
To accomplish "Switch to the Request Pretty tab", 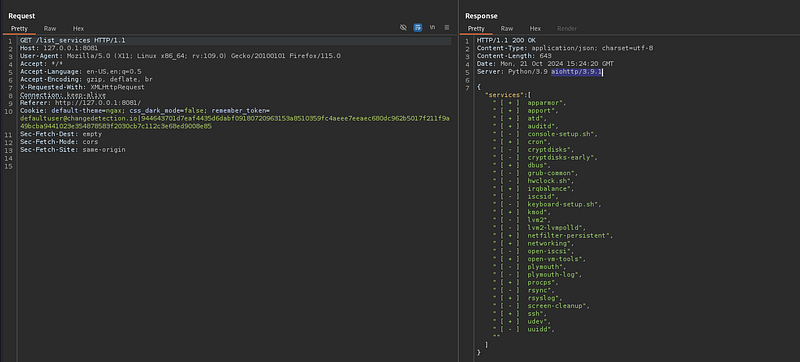I will (x=19, y=29).
